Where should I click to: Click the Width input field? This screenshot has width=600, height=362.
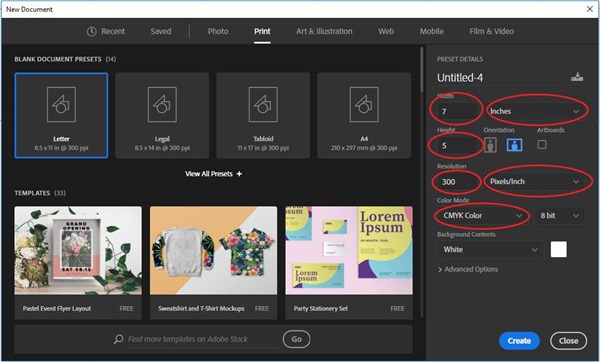[458, 111]
